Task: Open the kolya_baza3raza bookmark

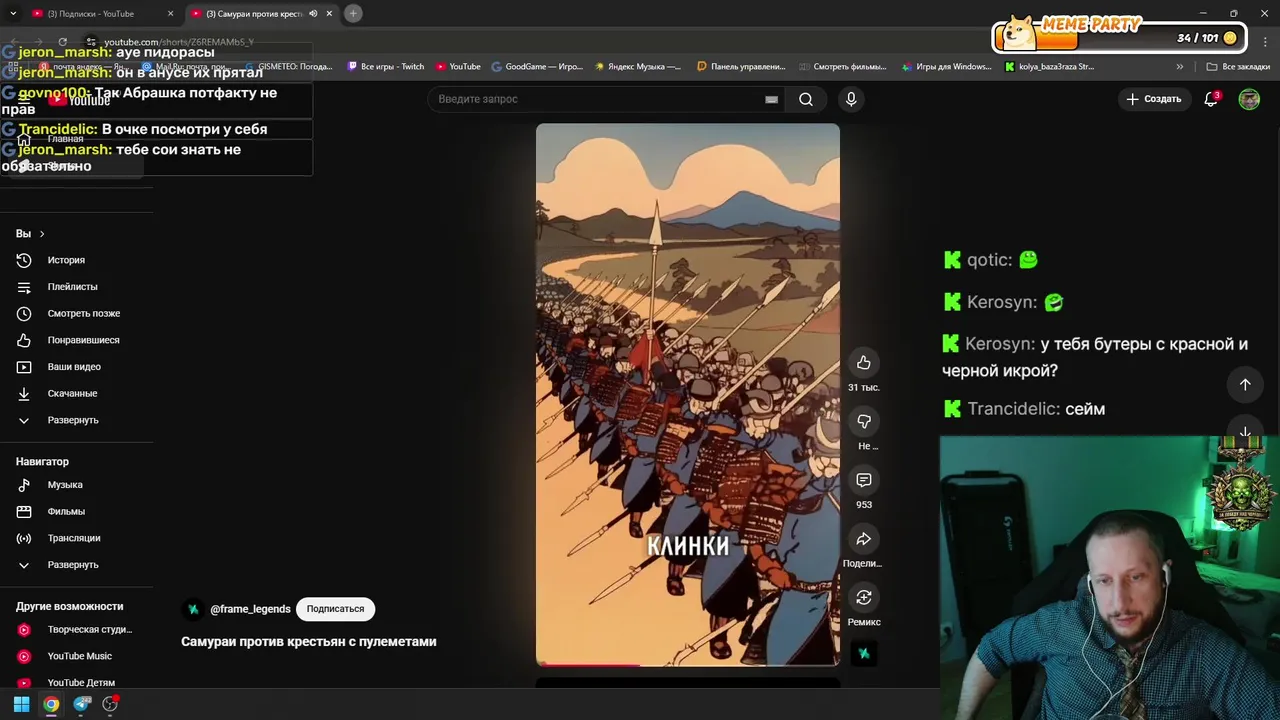Action: (x=1049, y=67)
